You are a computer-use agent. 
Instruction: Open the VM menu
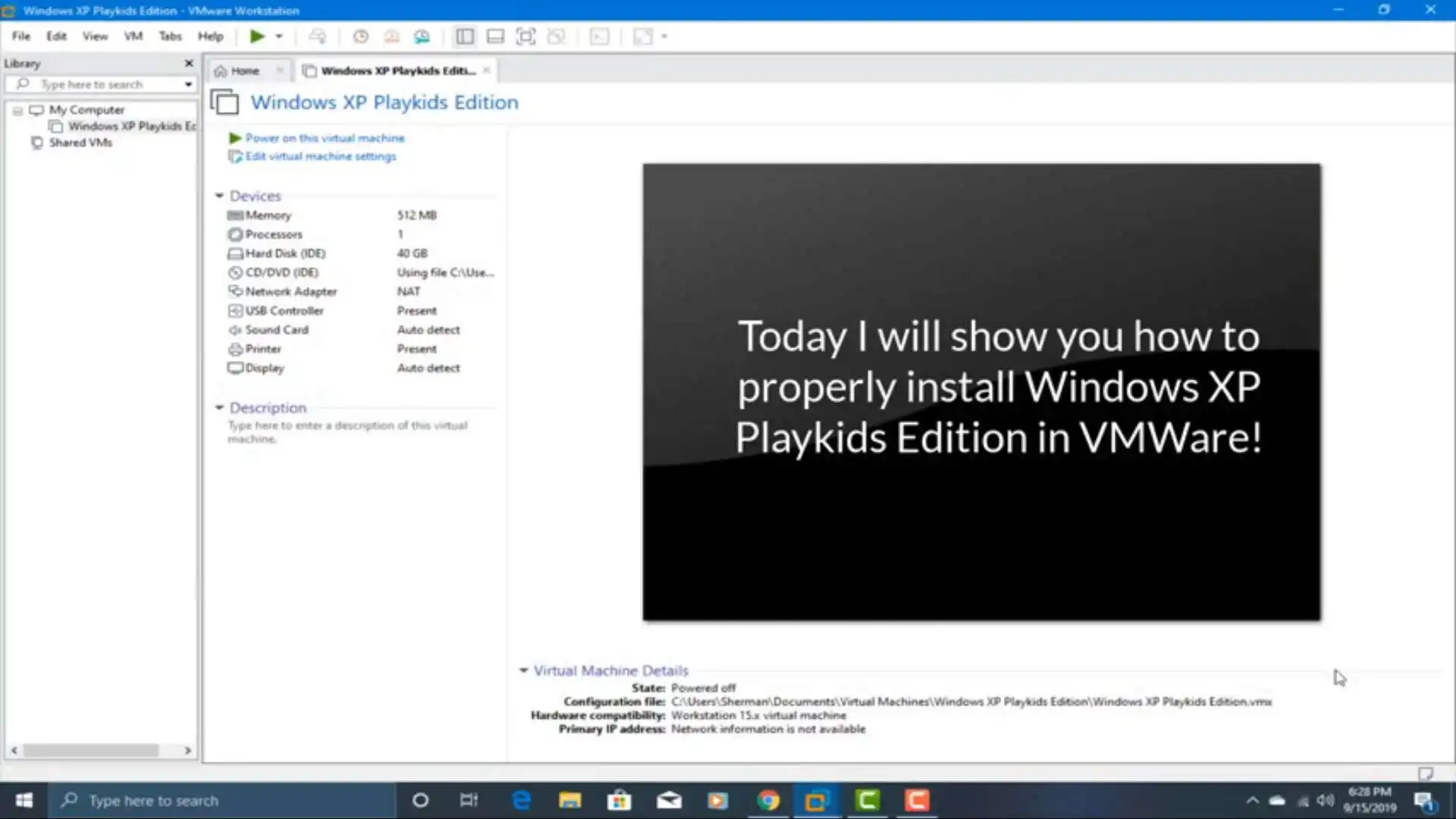coord(133,36)
